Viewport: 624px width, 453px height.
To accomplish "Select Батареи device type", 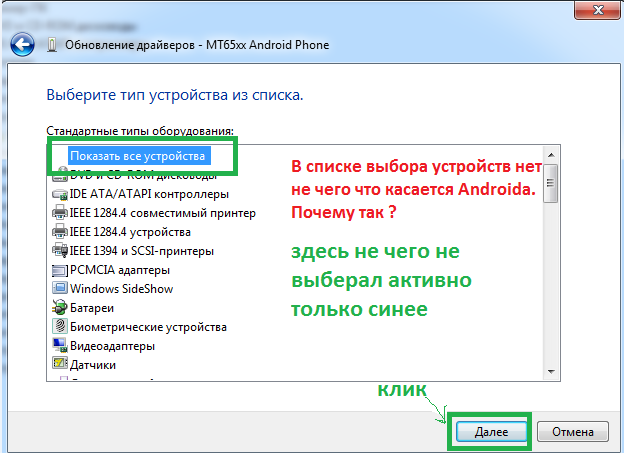I will (92, 308).
